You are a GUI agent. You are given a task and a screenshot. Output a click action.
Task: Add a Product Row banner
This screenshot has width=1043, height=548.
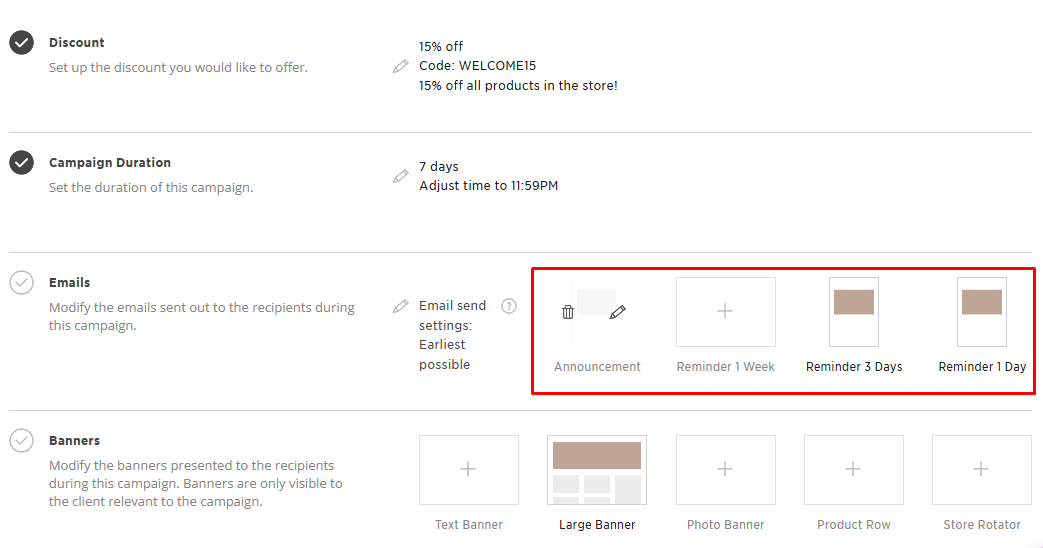(x=853, y=469)
